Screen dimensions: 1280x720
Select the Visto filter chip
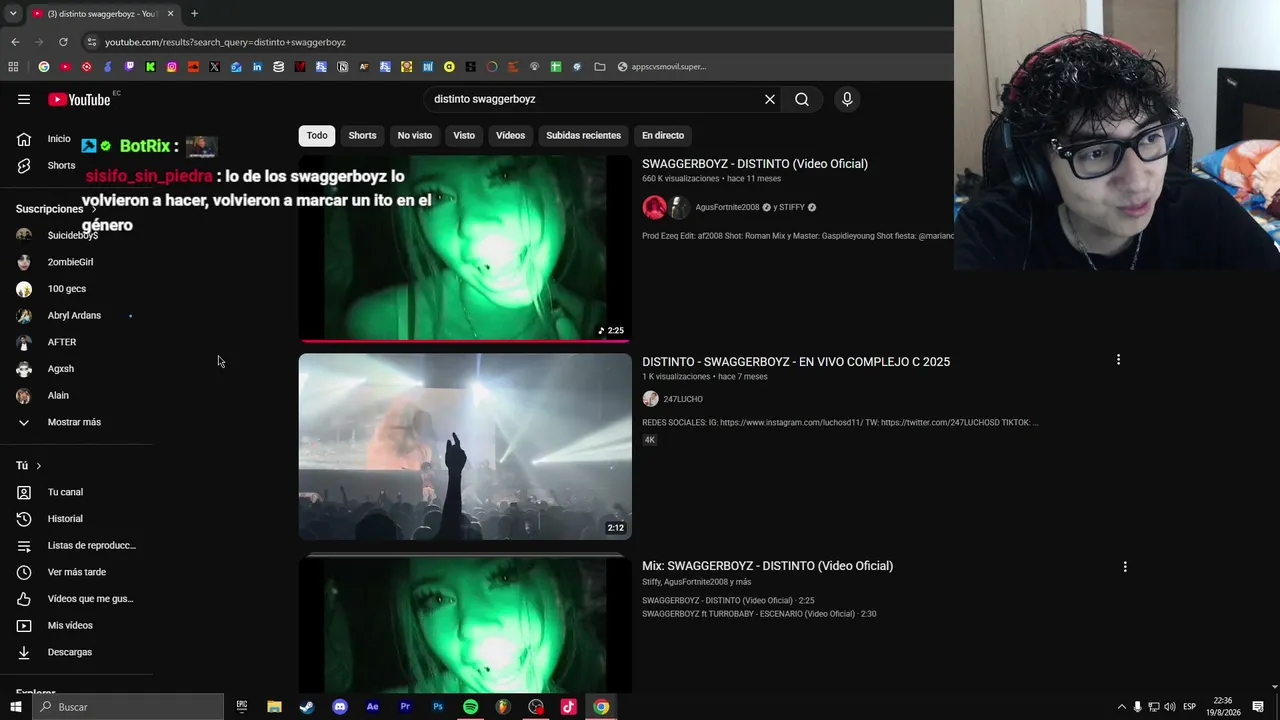(464, 135)
